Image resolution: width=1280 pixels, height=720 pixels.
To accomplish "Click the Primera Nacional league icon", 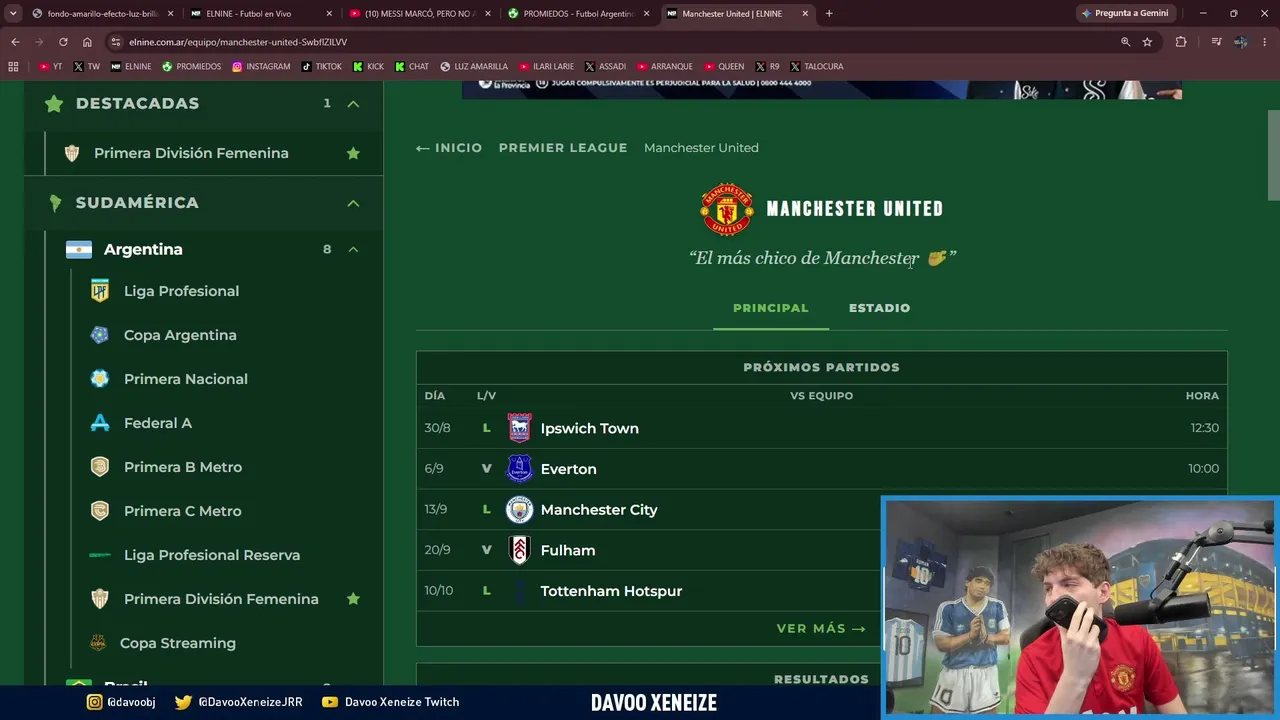I will click(100, 379).
